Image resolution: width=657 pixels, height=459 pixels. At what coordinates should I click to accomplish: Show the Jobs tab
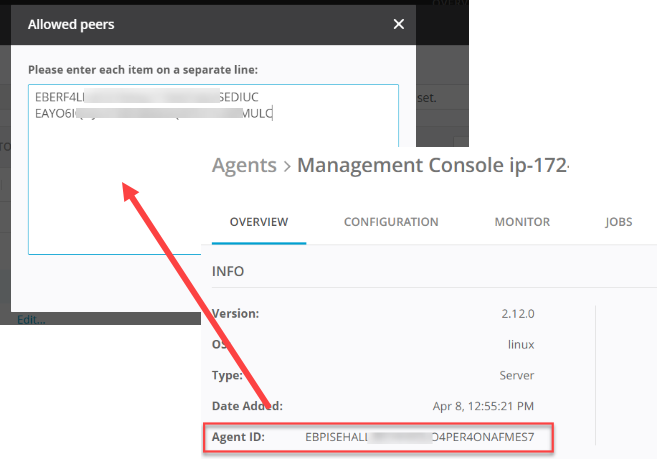tap(619, 222)
